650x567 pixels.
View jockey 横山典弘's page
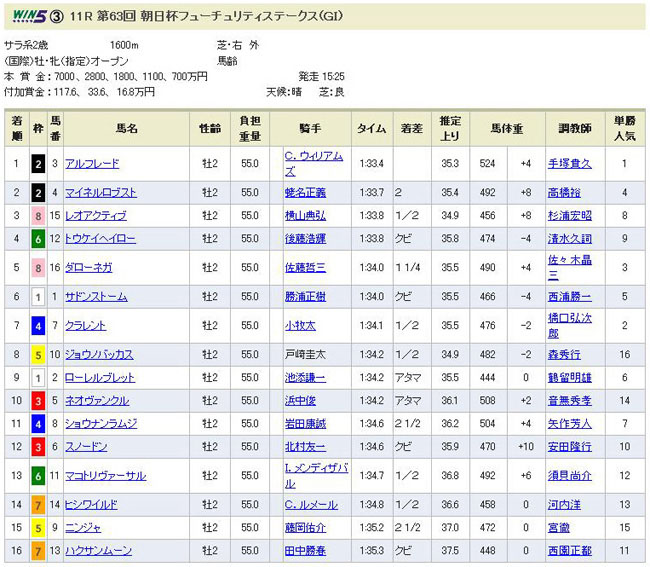305,215
